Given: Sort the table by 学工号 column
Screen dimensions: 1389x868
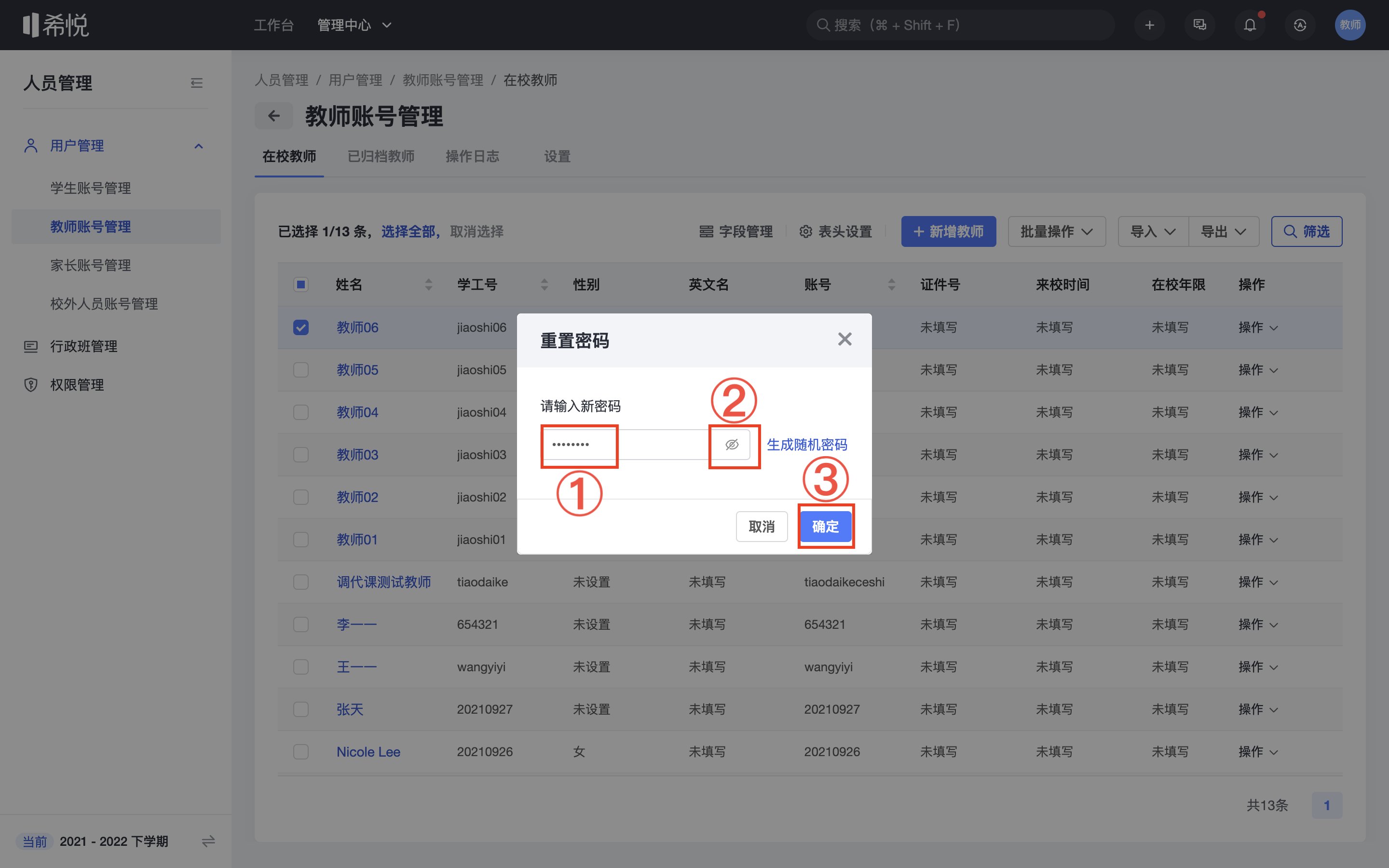Looking at the screenshot, I should pyautogui.click(x=544, y=284).
